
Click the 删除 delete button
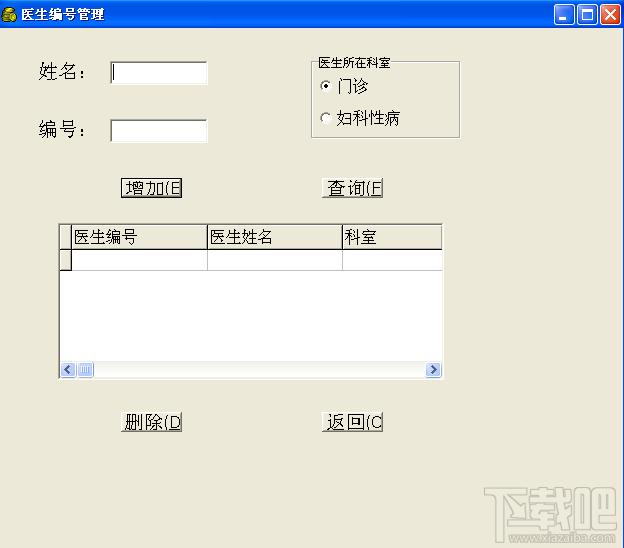coord(152,422)
